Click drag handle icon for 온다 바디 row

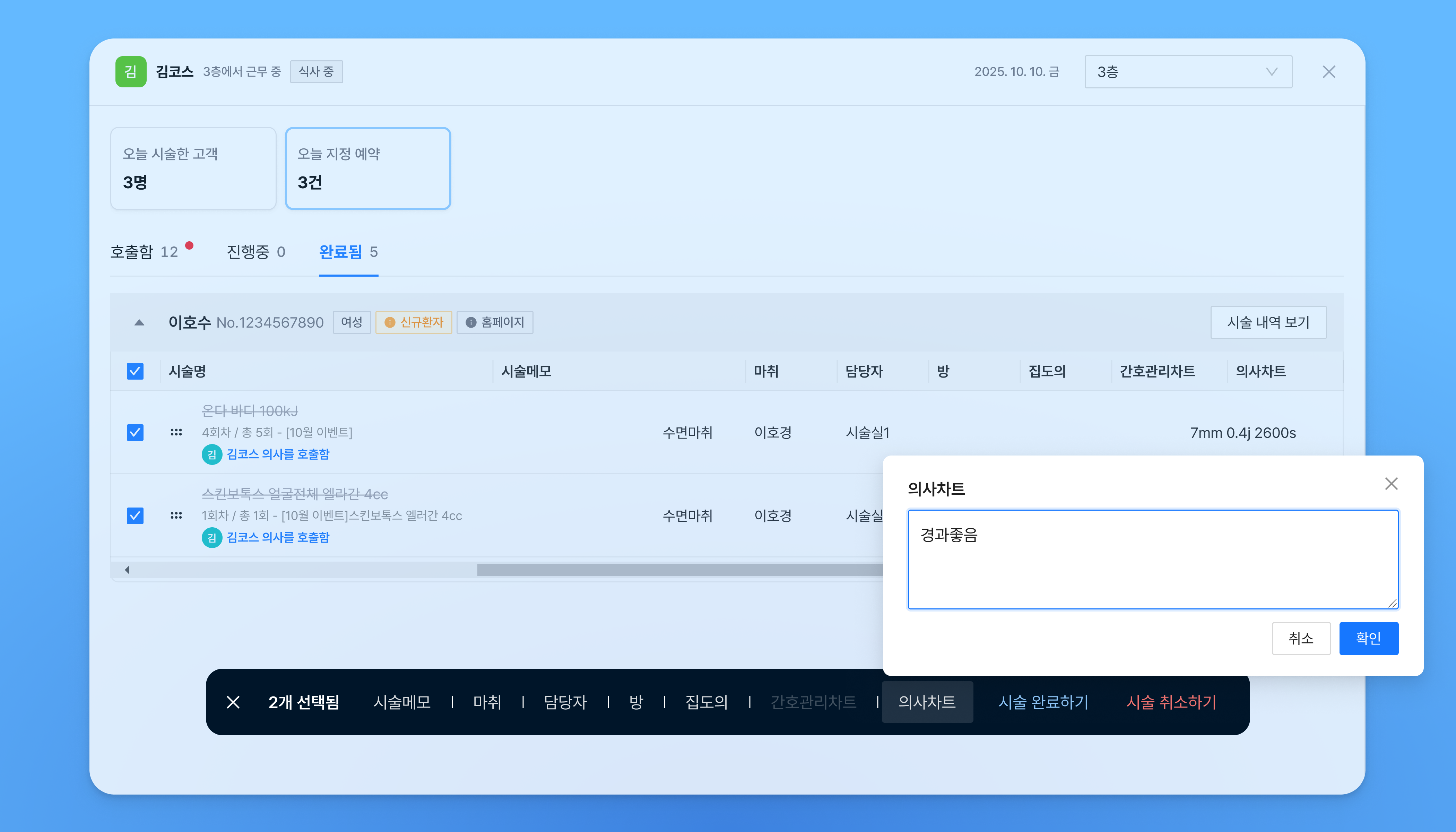(x=176, y=433)
